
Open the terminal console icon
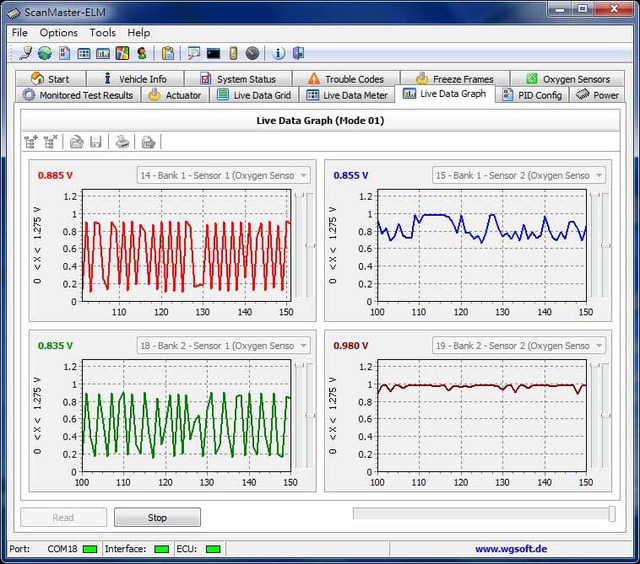213,53
